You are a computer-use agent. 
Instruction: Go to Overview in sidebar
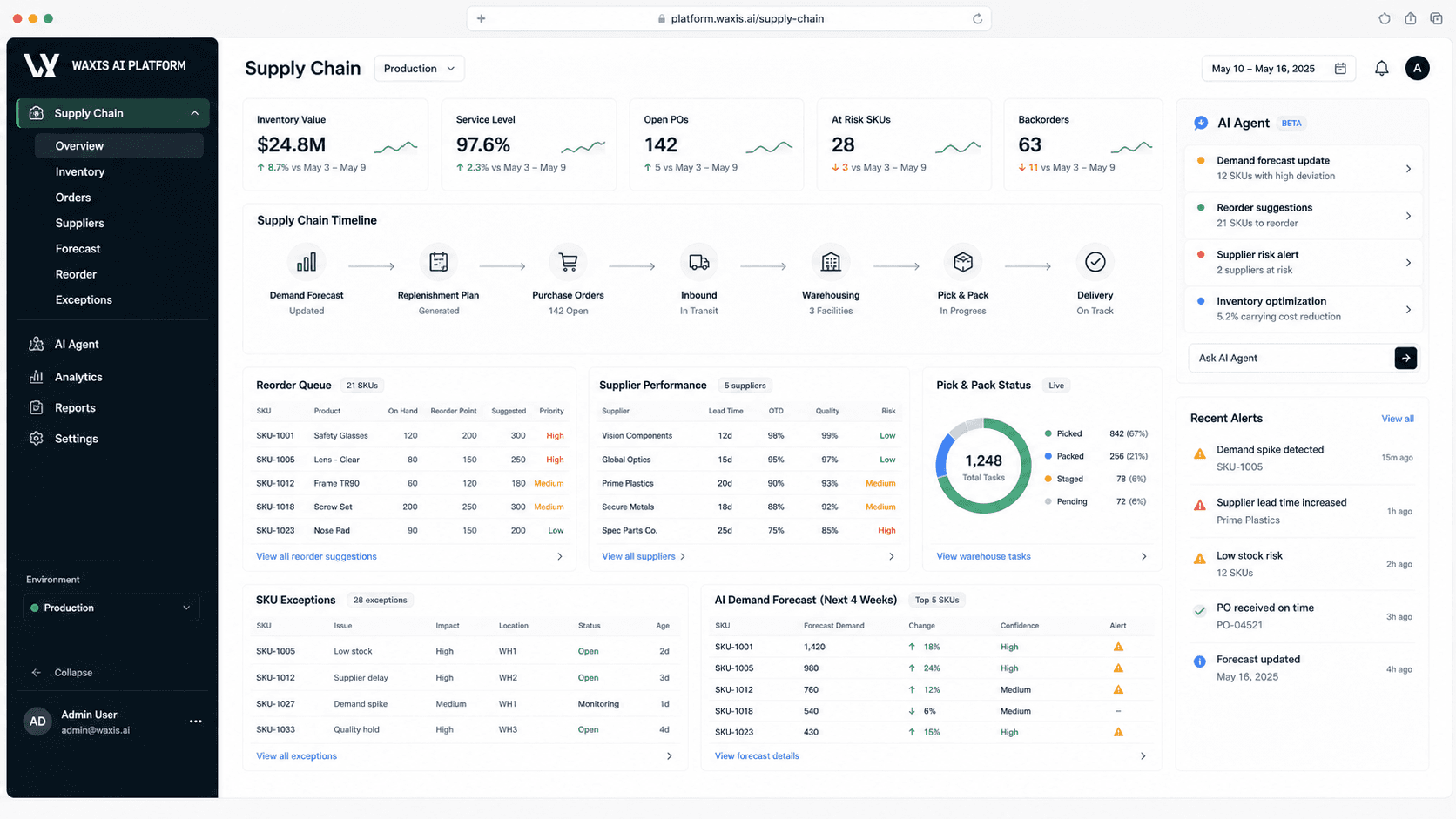119,146
